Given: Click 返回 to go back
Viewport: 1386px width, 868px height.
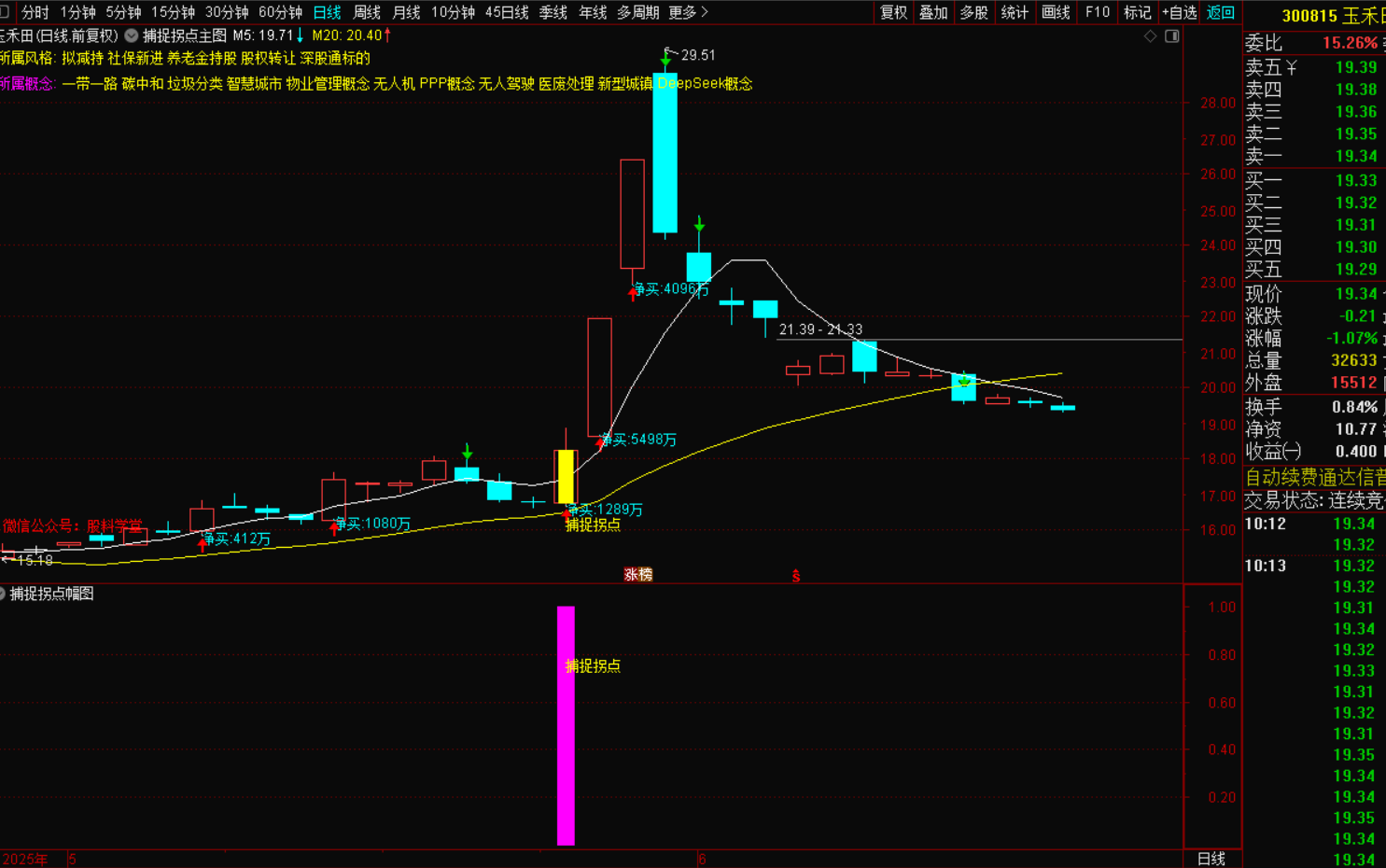Looking at the screenshot, I should pyautogui.click(x=1221, y=12).
